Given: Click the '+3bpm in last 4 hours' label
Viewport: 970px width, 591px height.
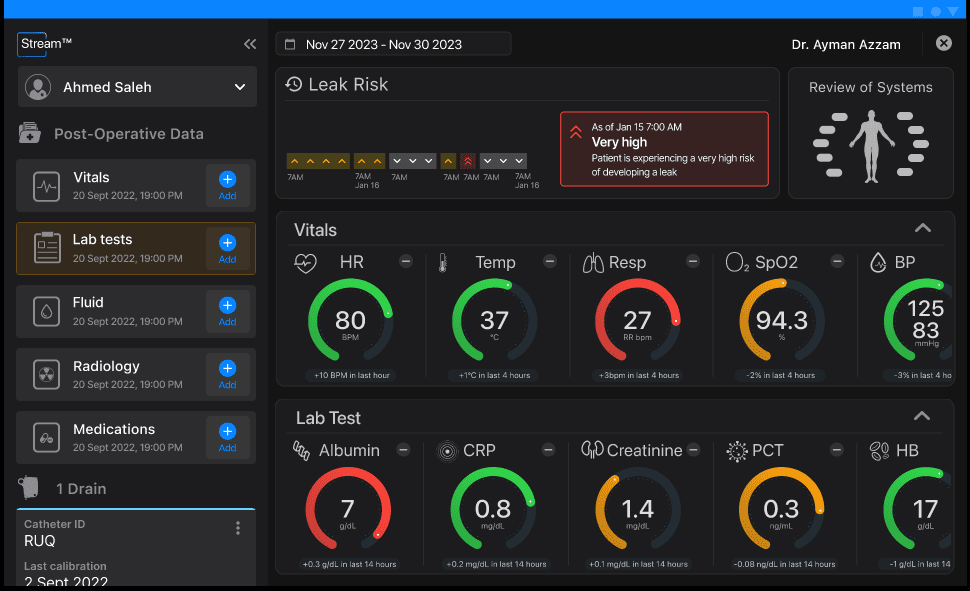Looking at the screenshot, I should point(638,375).
